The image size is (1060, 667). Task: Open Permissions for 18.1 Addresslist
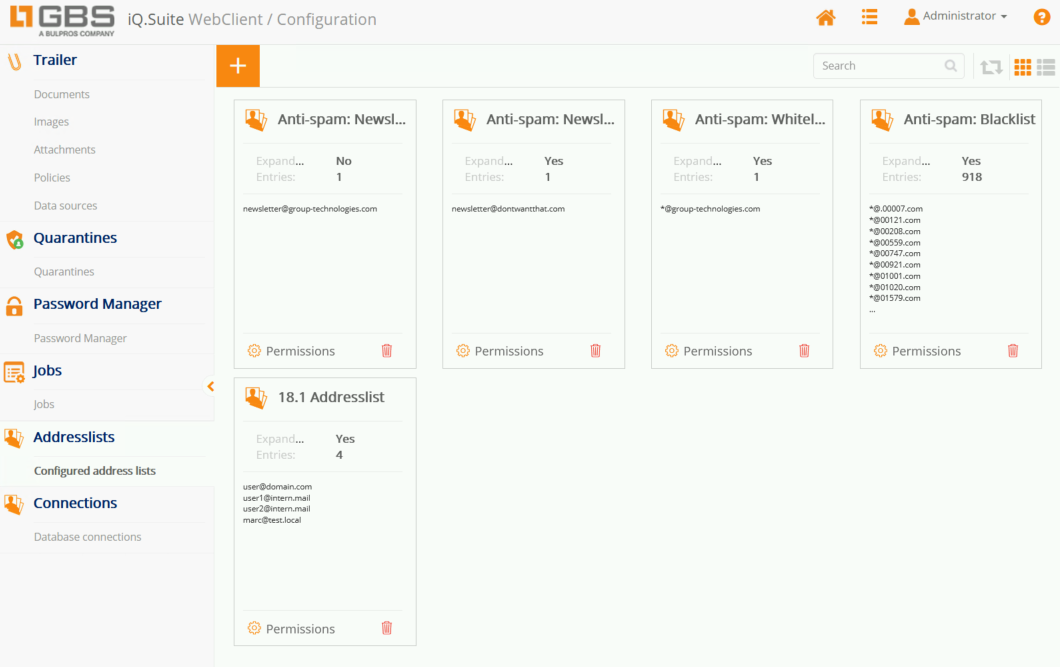click(x=291, y=629)
